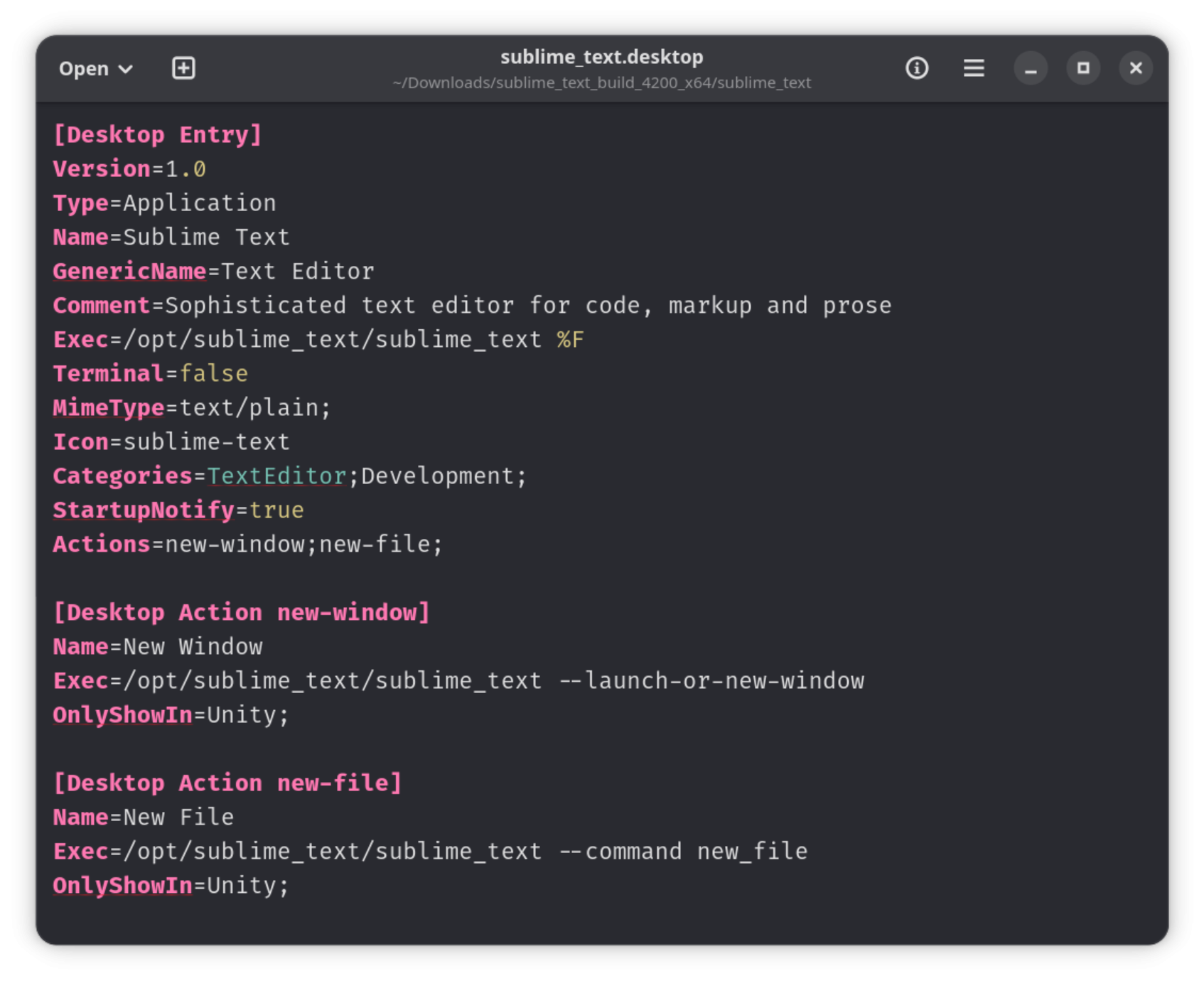Select the word Application on the Type line
This screenshot has height=981, width=1204.
199,203
